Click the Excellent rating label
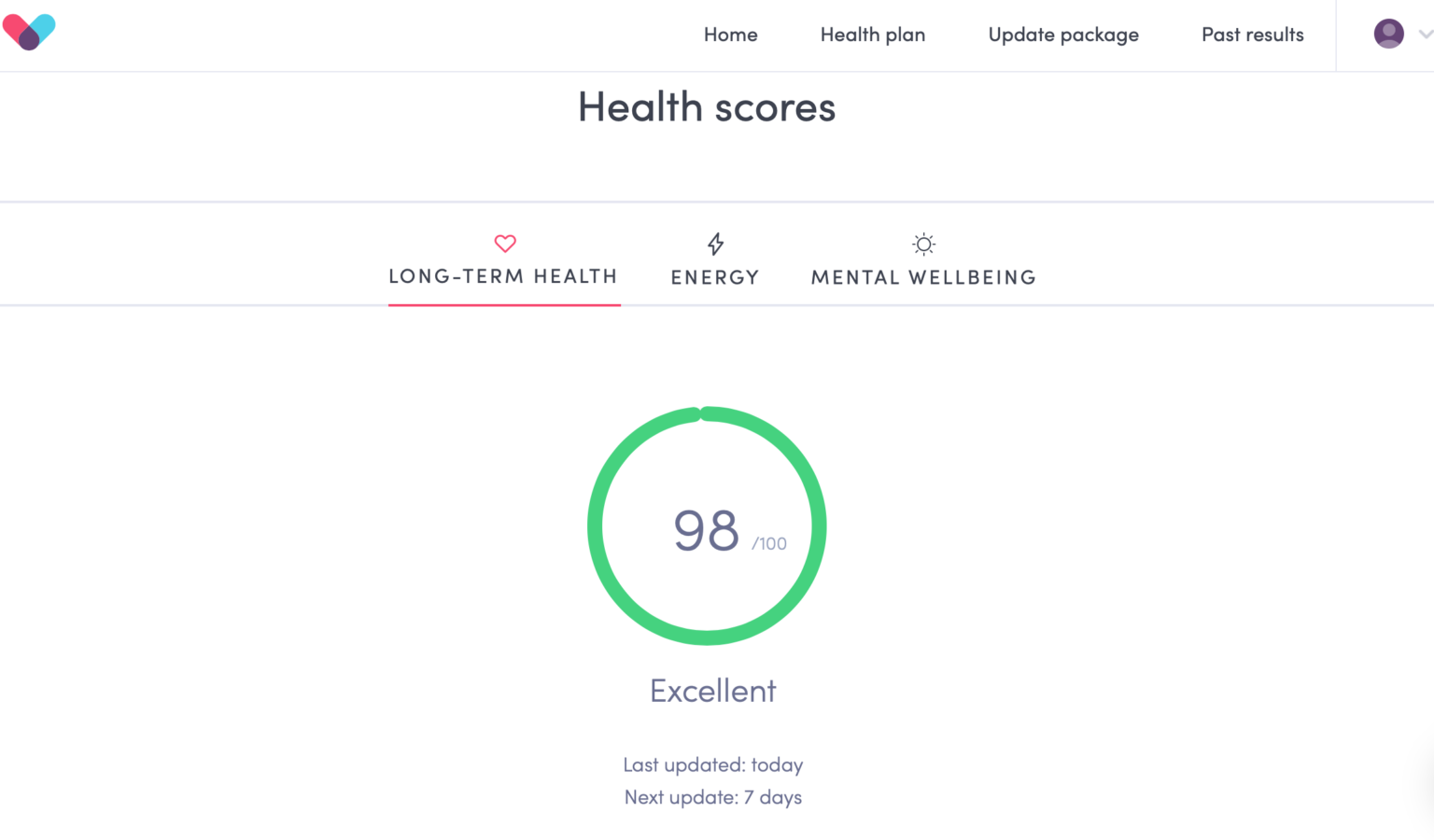This screenshot has width=1434, height=840. [x=712, y=691]
